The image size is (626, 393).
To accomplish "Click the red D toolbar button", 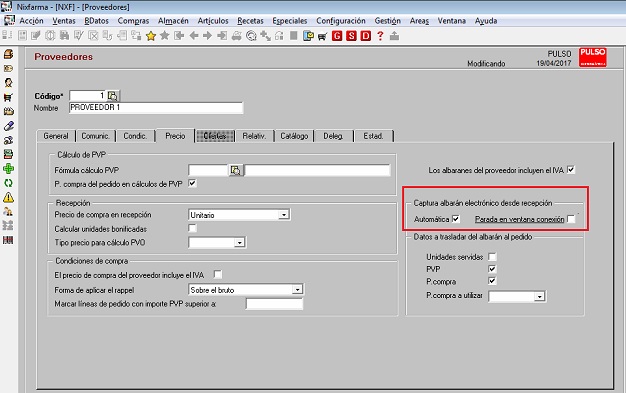I will (366, 36).
